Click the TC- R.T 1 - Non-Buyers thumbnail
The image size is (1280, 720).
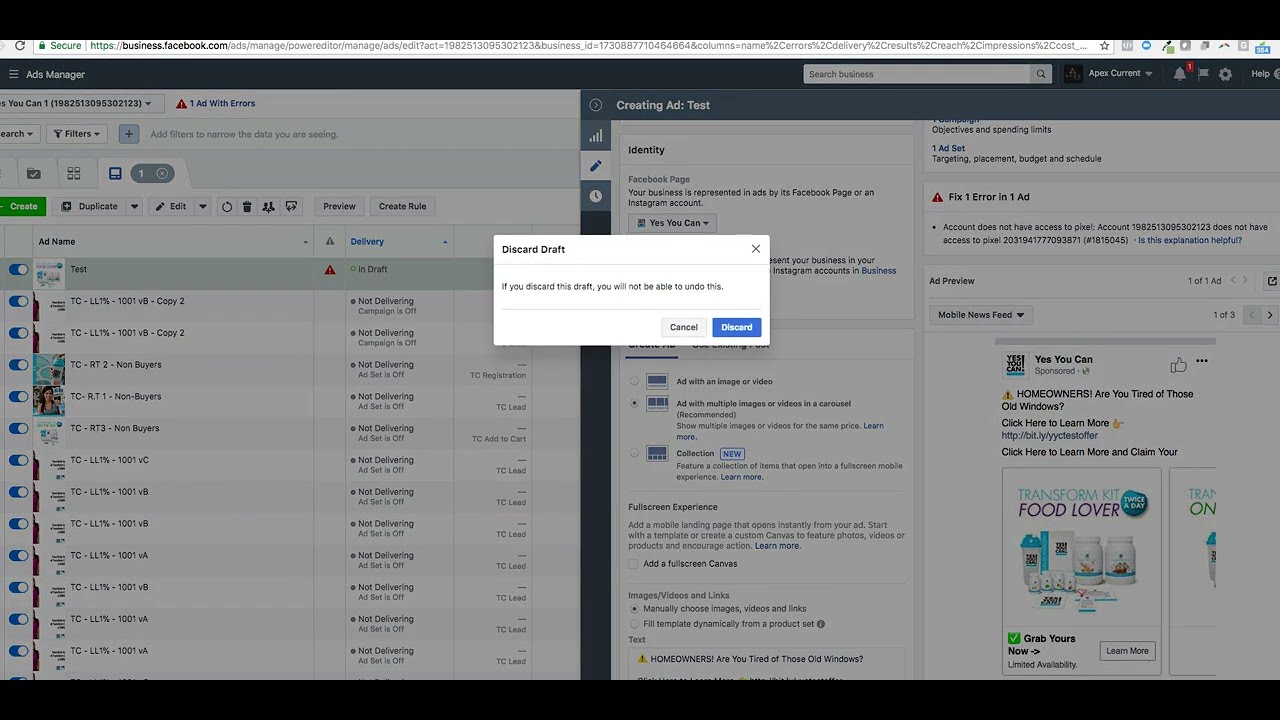pyautogui.click(x=49, y=401)
